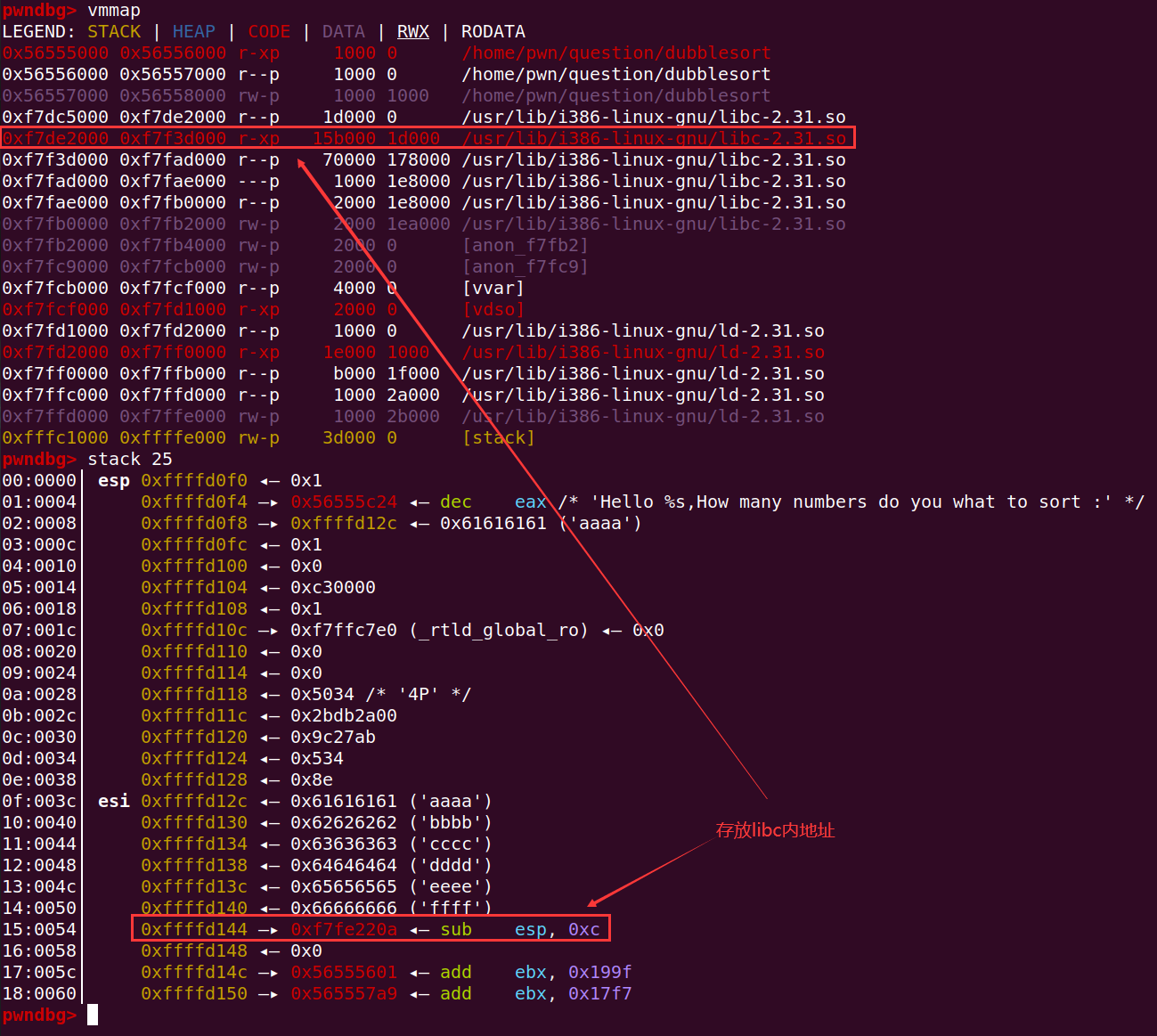Click value 0x63636363 ('cccc')
Screen dimensions: 1157x1036
(392, 844)
